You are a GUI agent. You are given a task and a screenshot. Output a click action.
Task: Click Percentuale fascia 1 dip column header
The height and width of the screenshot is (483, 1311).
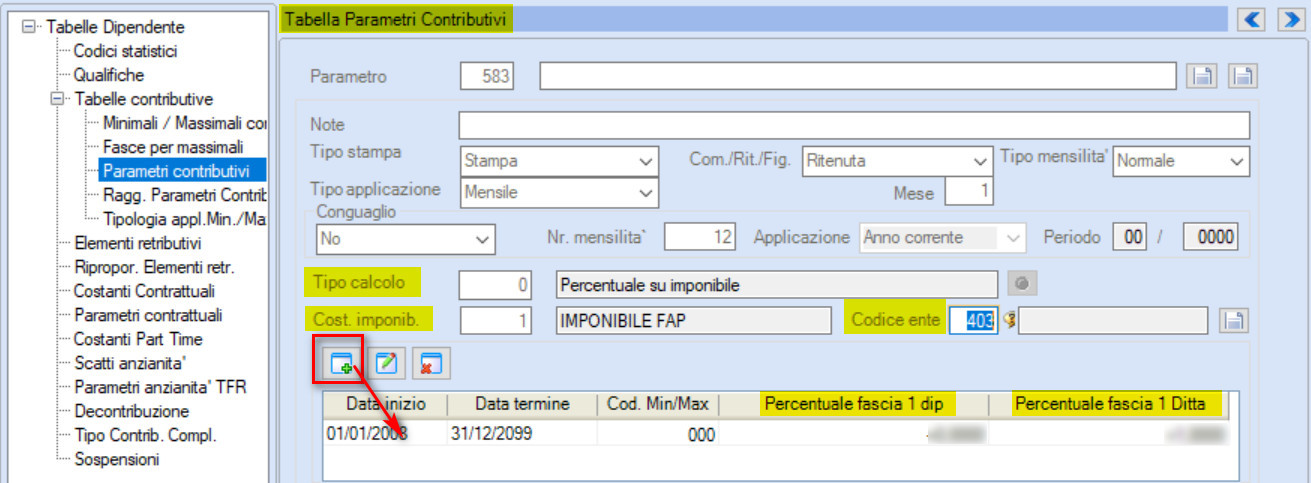tap(854, 405)
